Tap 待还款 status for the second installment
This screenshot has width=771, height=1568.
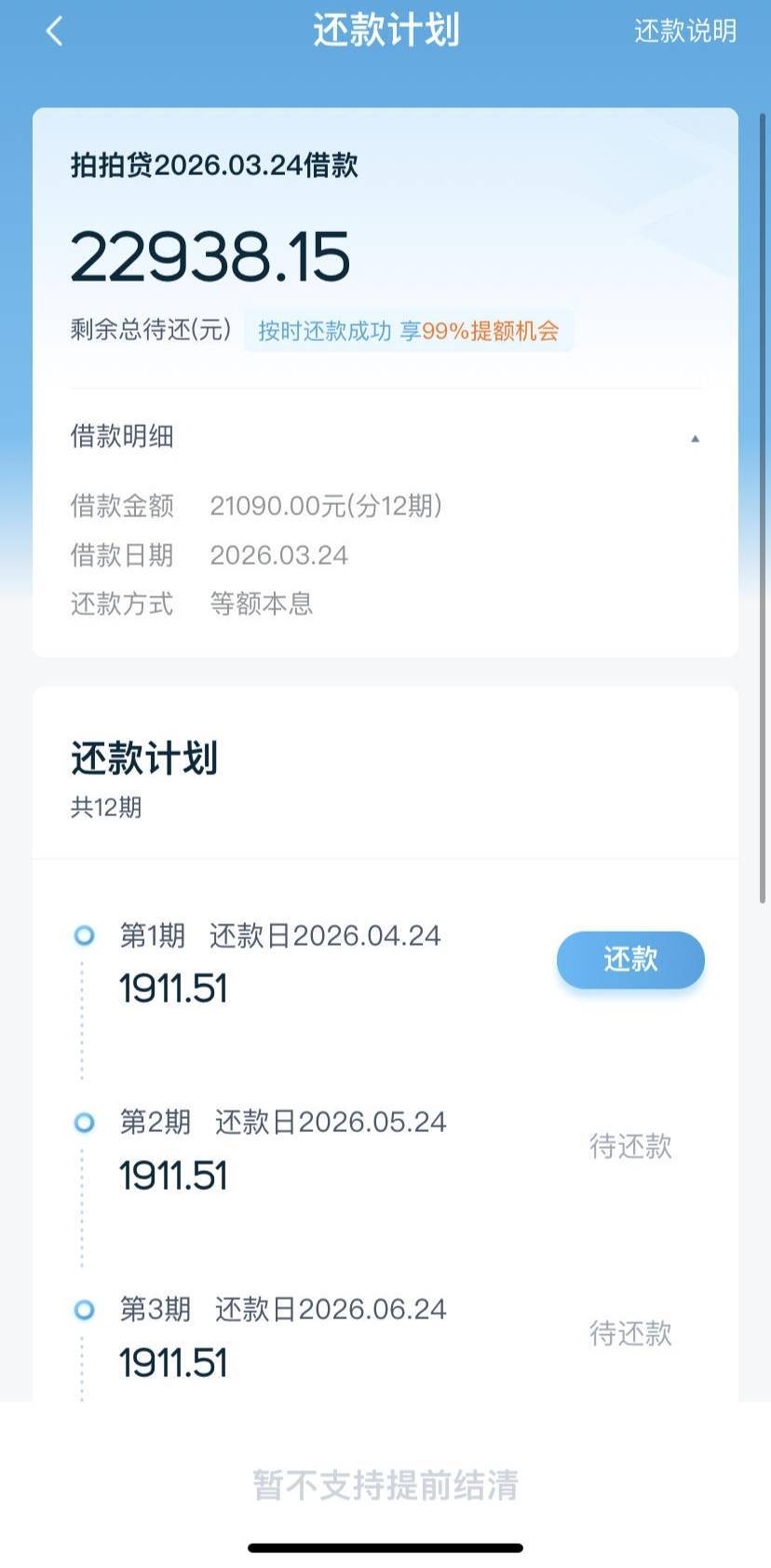click(630, 1146)
